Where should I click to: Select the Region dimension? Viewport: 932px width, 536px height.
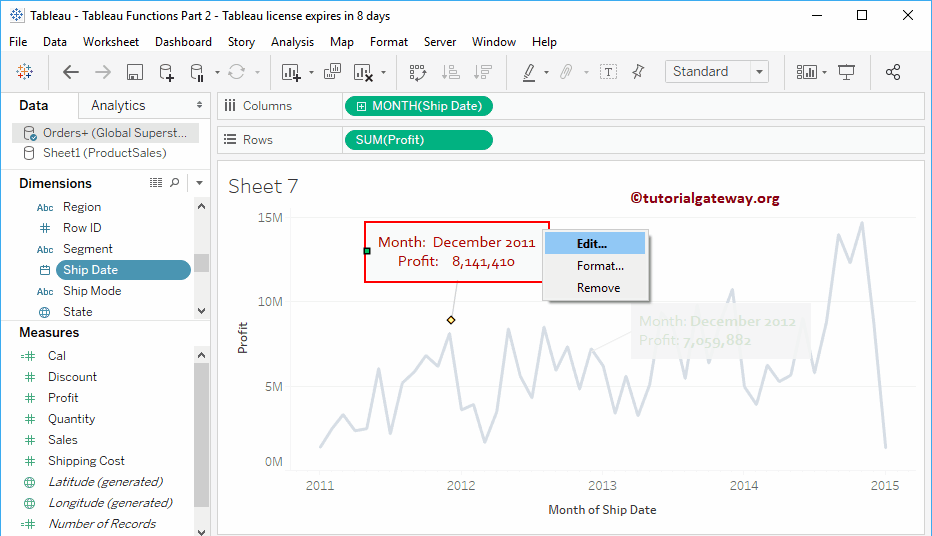click(x=82, y=207)
